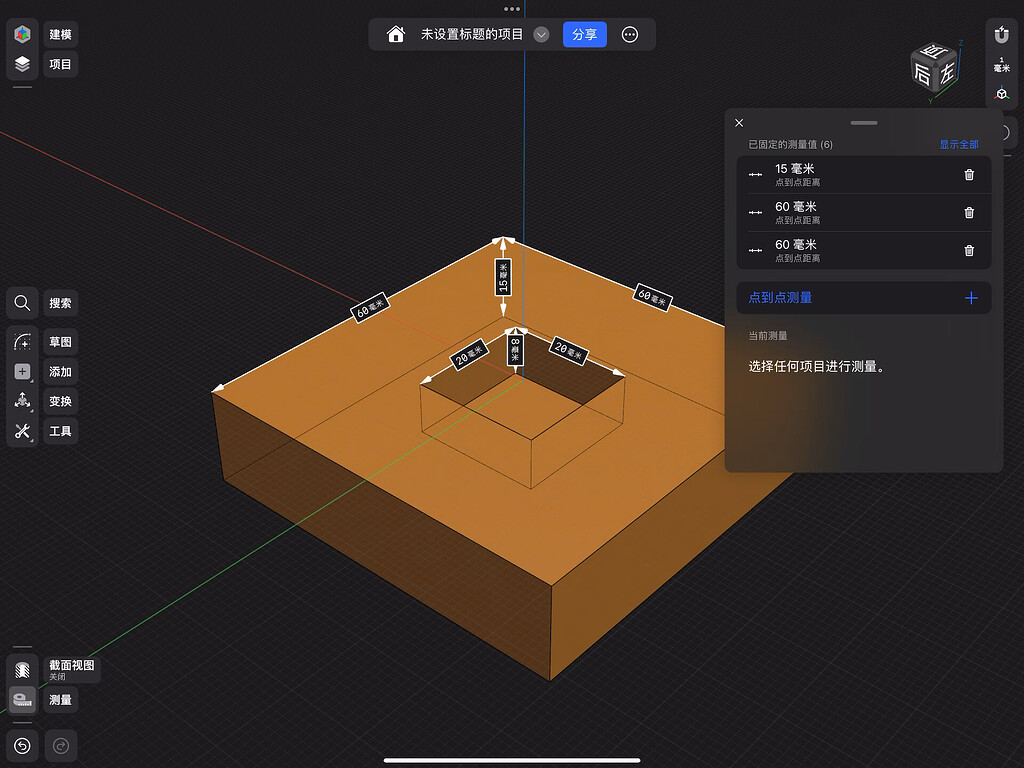1024x768 pixels.
Task: Tap the blue 分享 share button
Action: pyautogui.click(x=584, y=34)
